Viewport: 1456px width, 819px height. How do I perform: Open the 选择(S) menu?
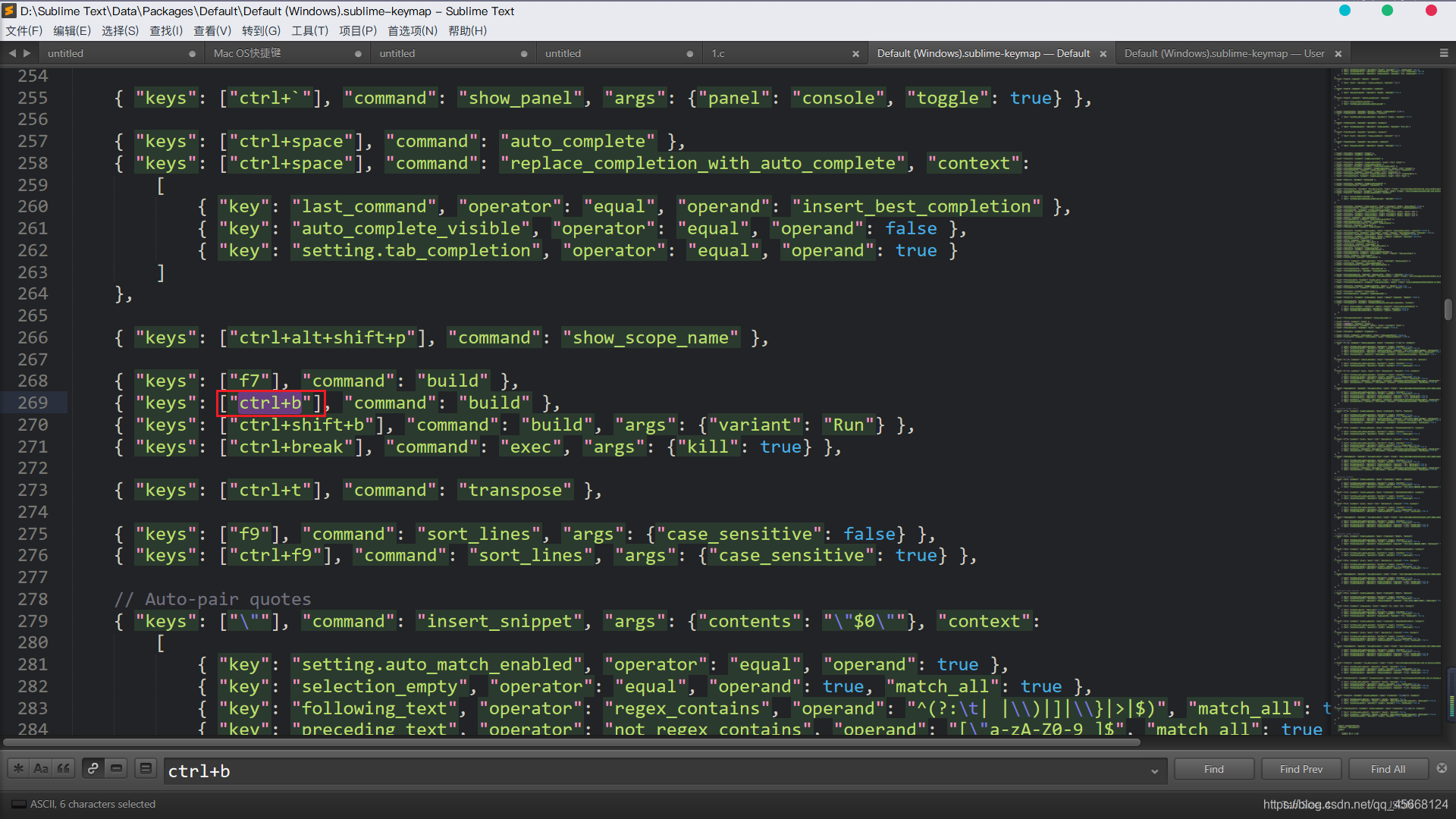point(120,31)
